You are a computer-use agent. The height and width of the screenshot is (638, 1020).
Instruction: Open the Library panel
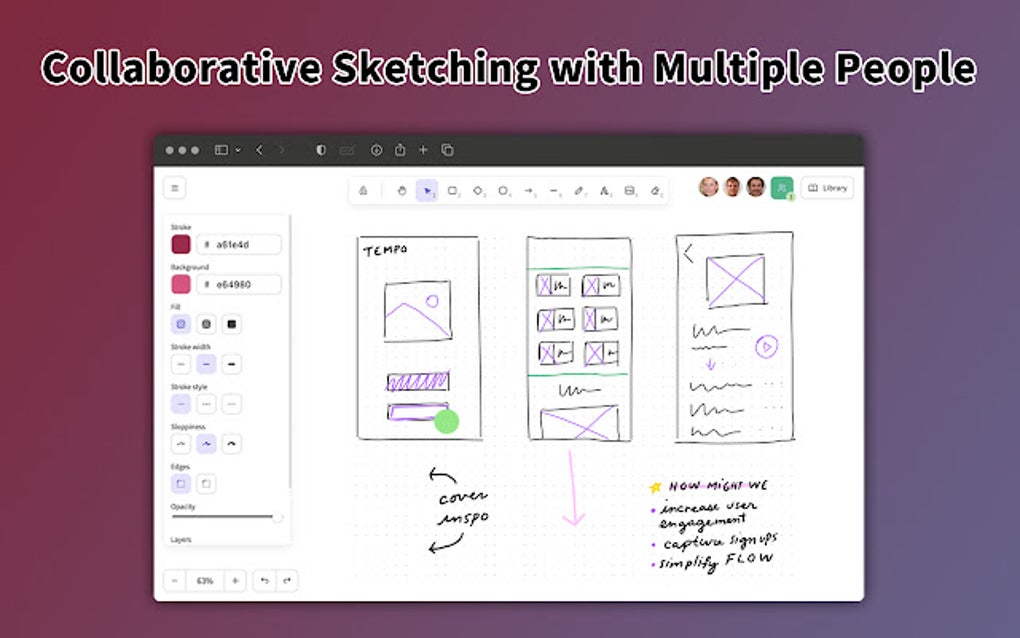830,188
